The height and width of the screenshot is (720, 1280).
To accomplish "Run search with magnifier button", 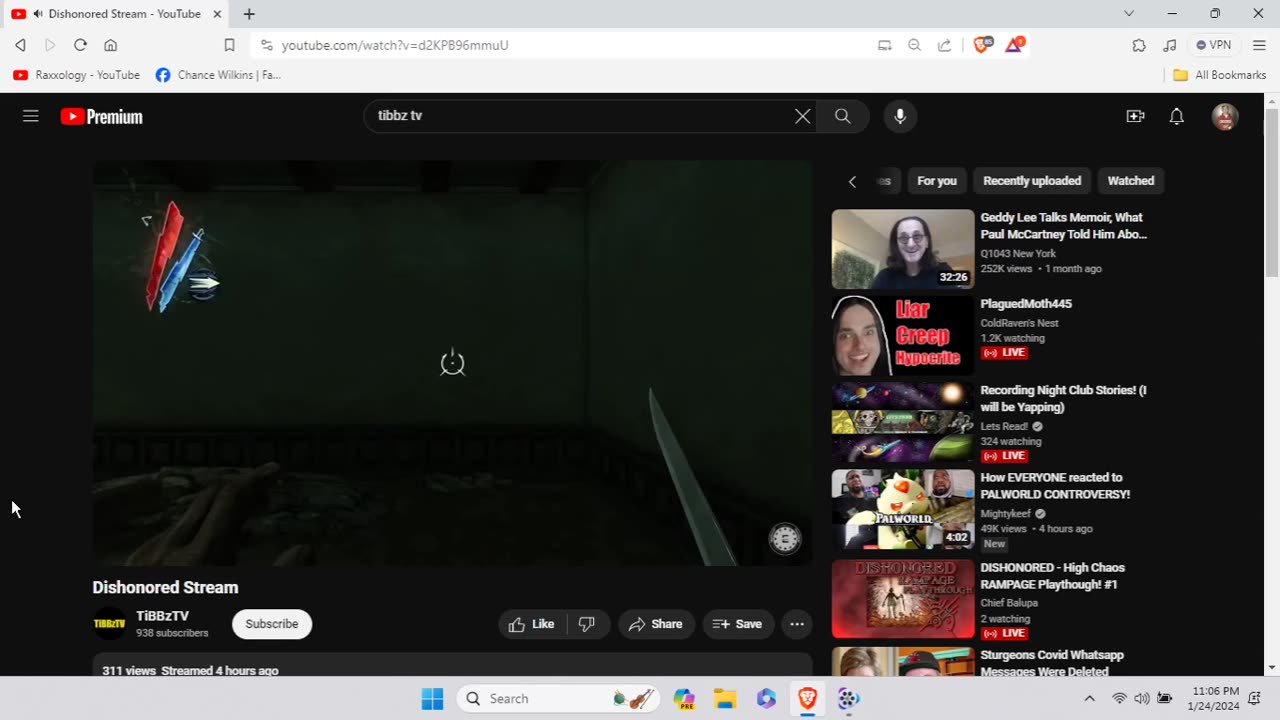I will [843, 116].
